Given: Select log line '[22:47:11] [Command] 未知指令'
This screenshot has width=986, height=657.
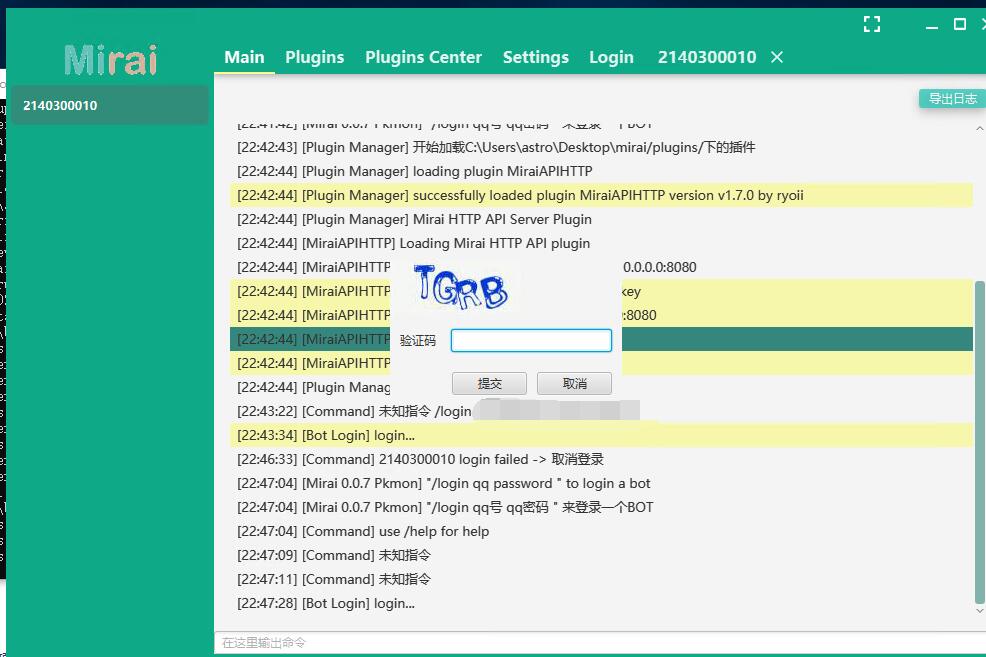Looking at the screenshot, I should tap(601, 579).
